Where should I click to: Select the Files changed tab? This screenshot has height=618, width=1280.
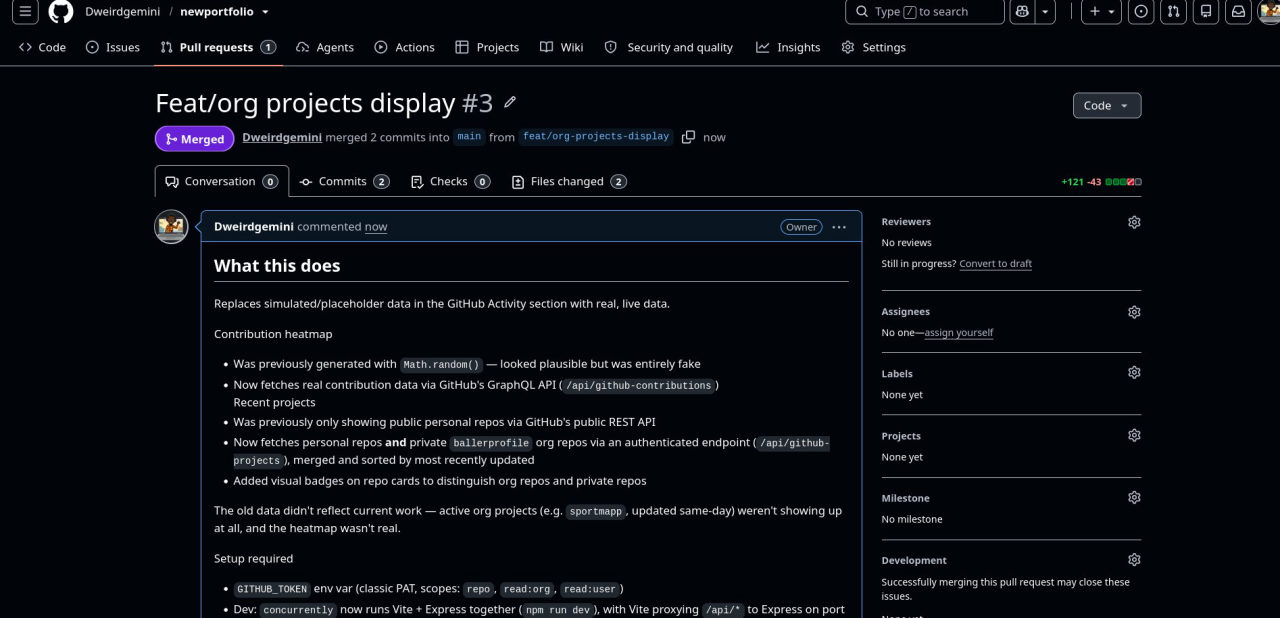pos(569,181)
